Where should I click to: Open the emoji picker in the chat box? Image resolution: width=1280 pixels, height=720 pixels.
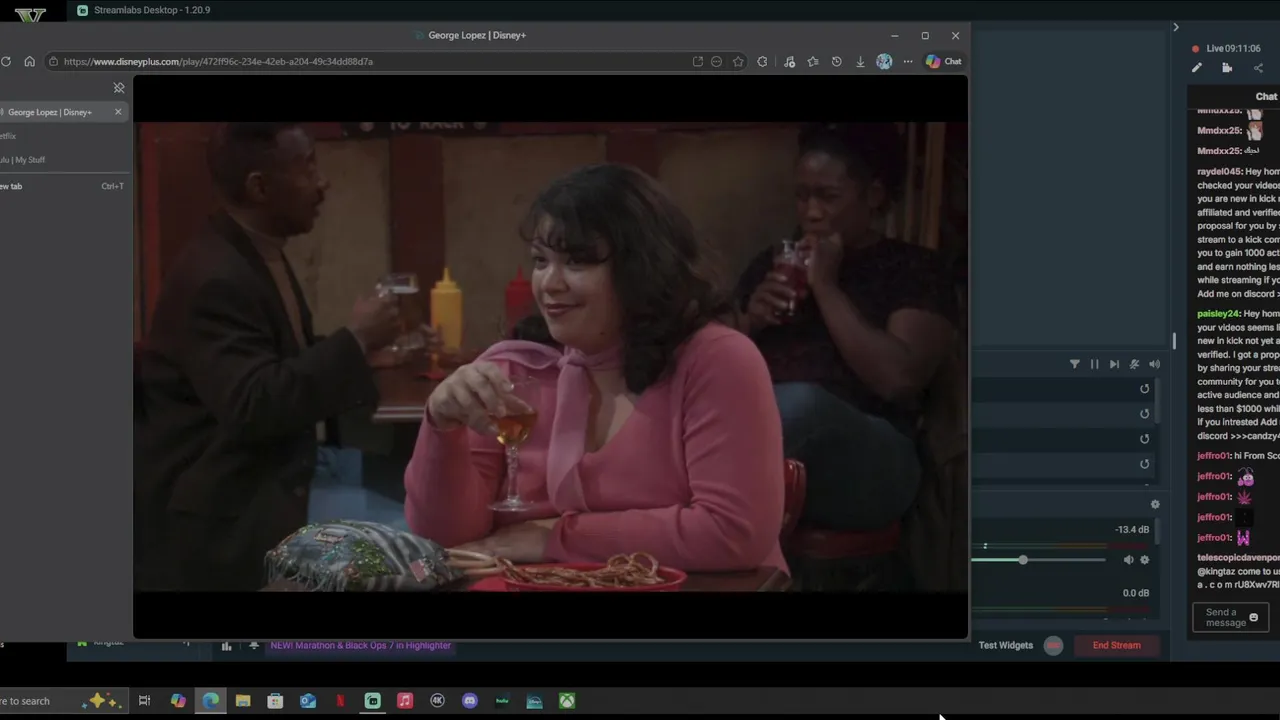pos(1254,617)
